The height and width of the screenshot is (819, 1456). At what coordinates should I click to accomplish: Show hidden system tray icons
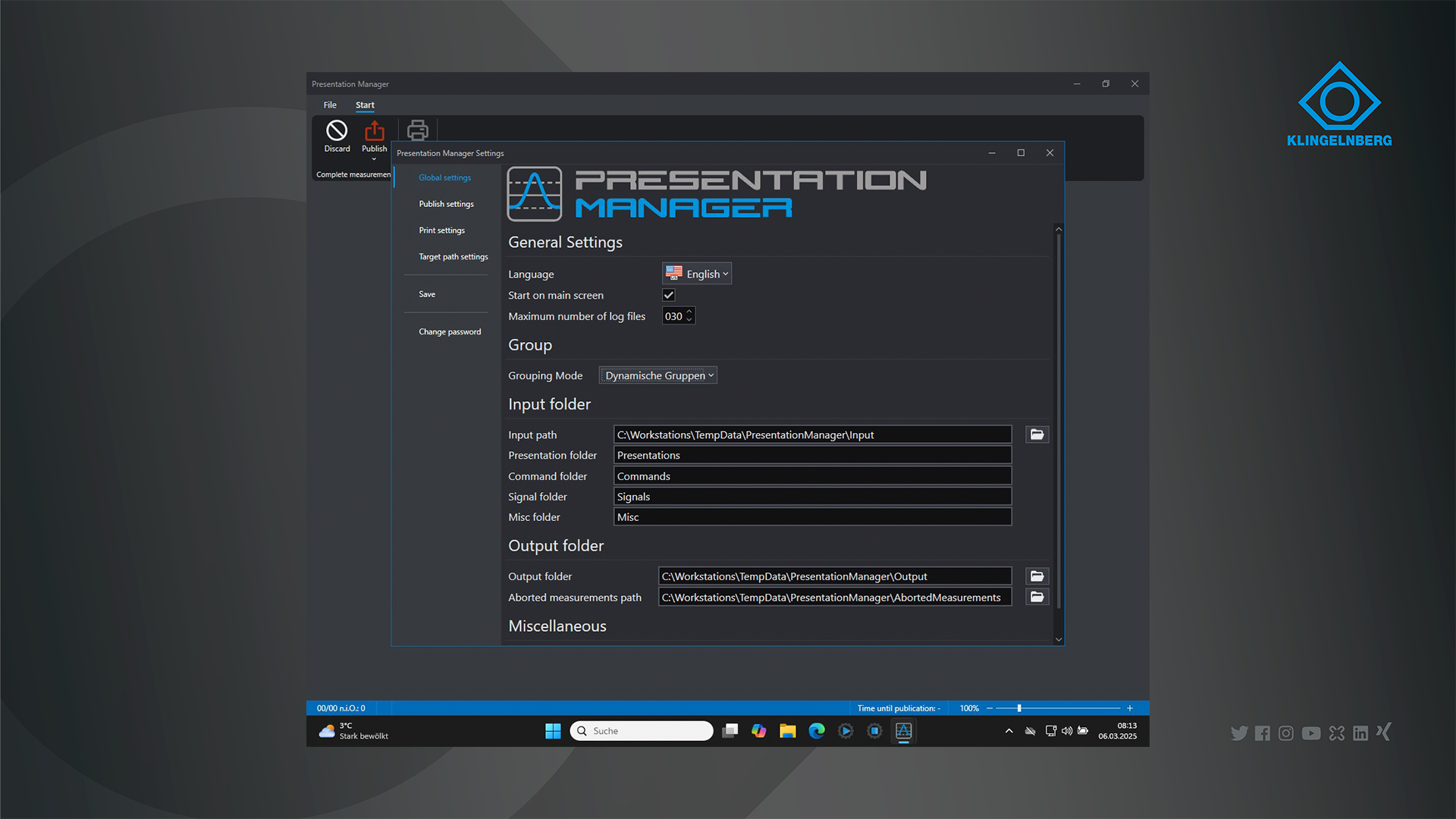(x=1009, y=731)
